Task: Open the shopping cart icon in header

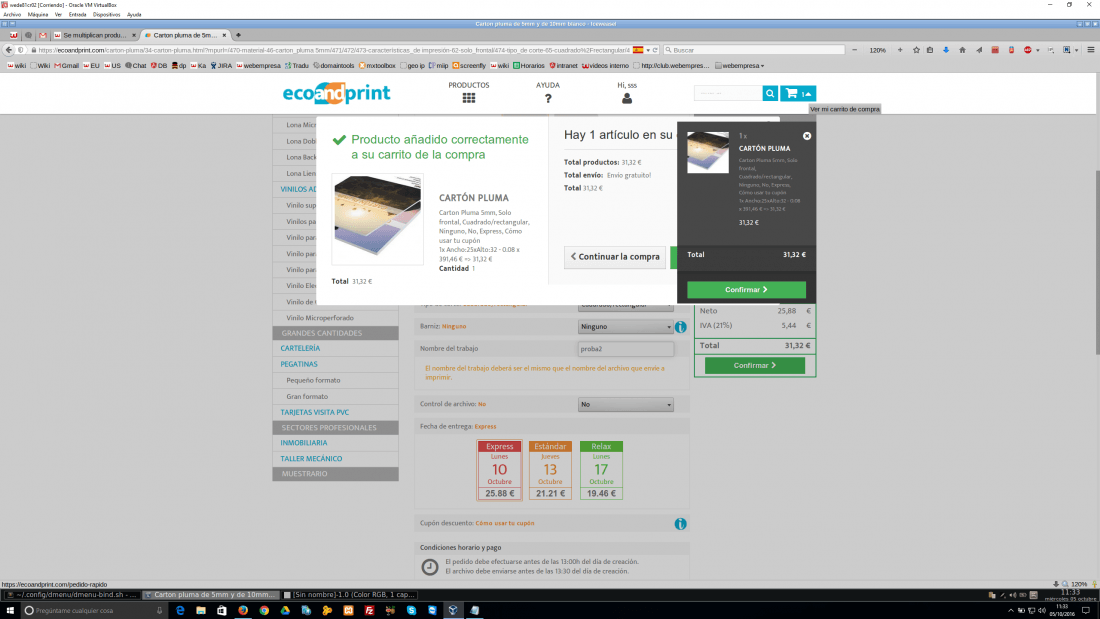Action: tap(798, 93)
